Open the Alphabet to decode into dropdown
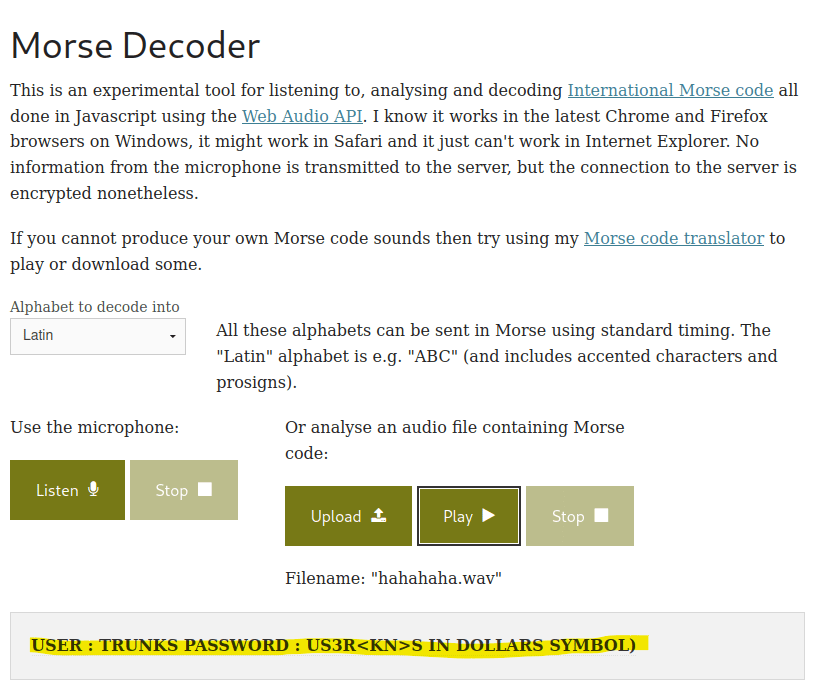The image size is (813, 682). point(98,336)
